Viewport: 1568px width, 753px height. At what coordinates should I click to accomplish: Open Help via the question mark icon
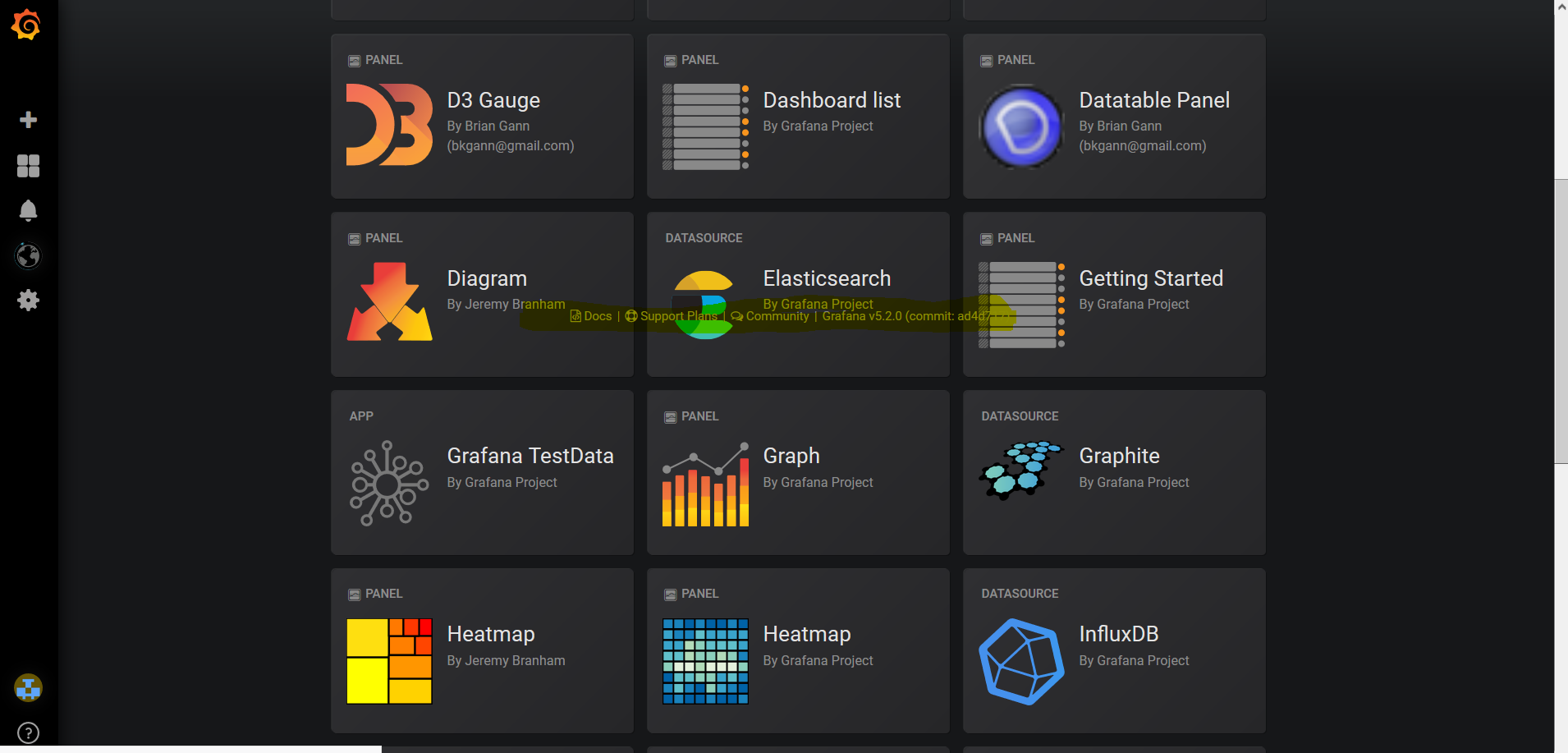pos(28,732)
